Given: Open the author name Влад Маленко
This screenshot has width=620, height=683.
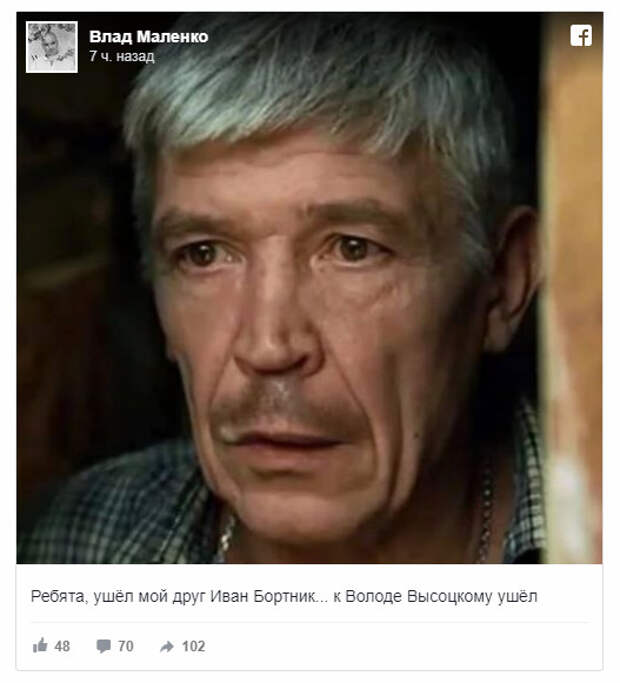Looking at the screenshot, I should 149,37.
